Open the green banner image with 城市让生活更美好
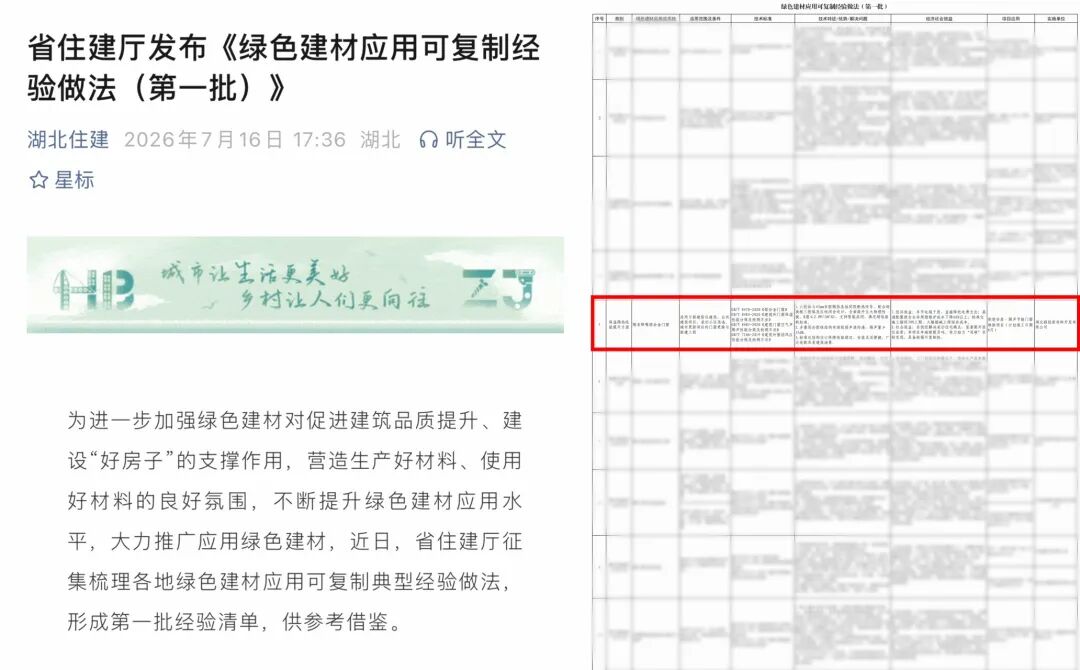Image resolution: width=1080 pixels, height=670 pixels. pyautogui.click(x=295, y=284)
